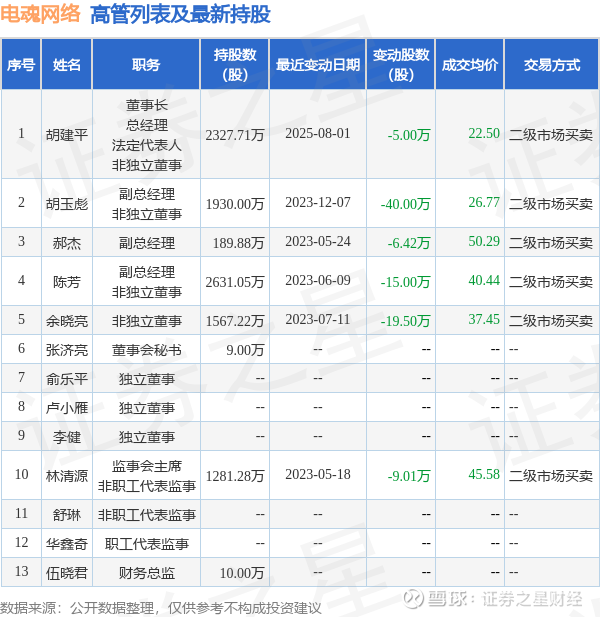The width and height of the screenshot is (600, 617).
Task: Select the 交易方式 column header
Action: click(552, 65)
